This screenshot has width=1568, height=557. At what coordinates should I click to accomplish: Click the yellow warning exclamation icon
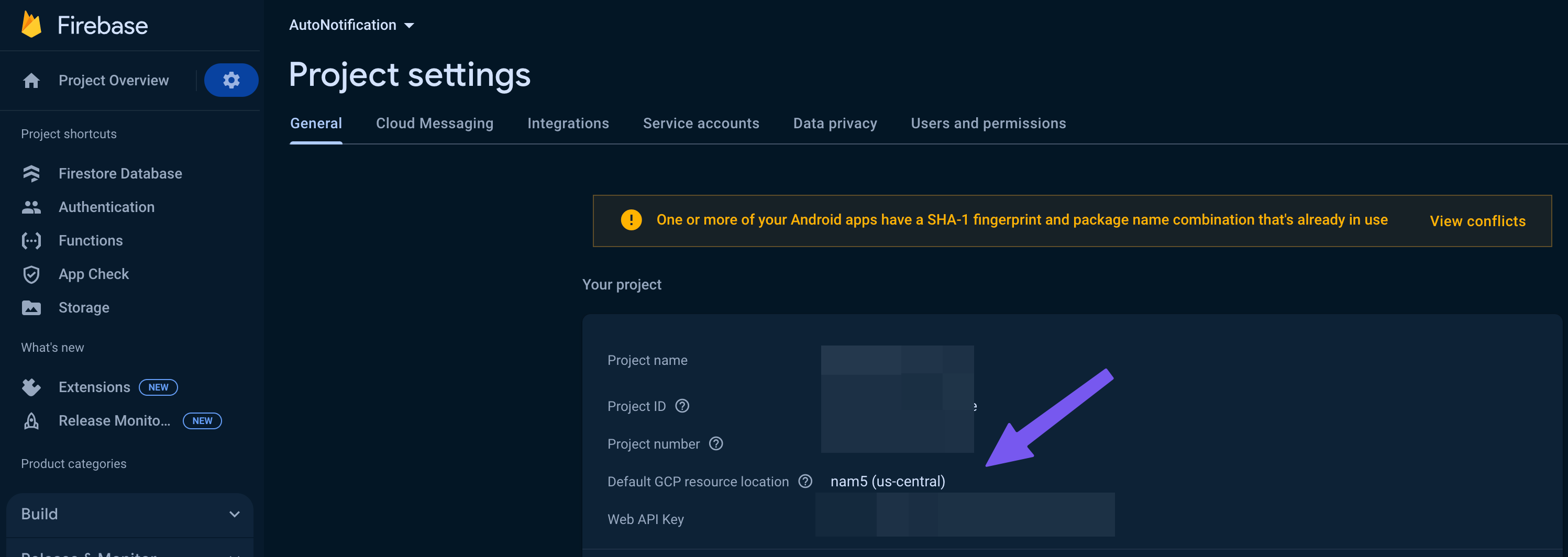[x=631, y=220]
